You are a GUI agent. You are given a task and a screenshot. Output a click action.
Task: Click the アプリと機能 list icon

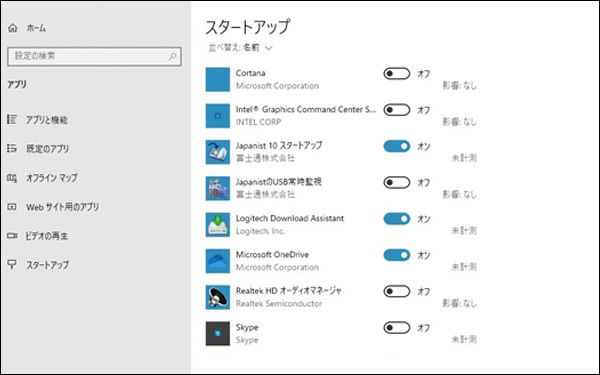coord(12,119)
